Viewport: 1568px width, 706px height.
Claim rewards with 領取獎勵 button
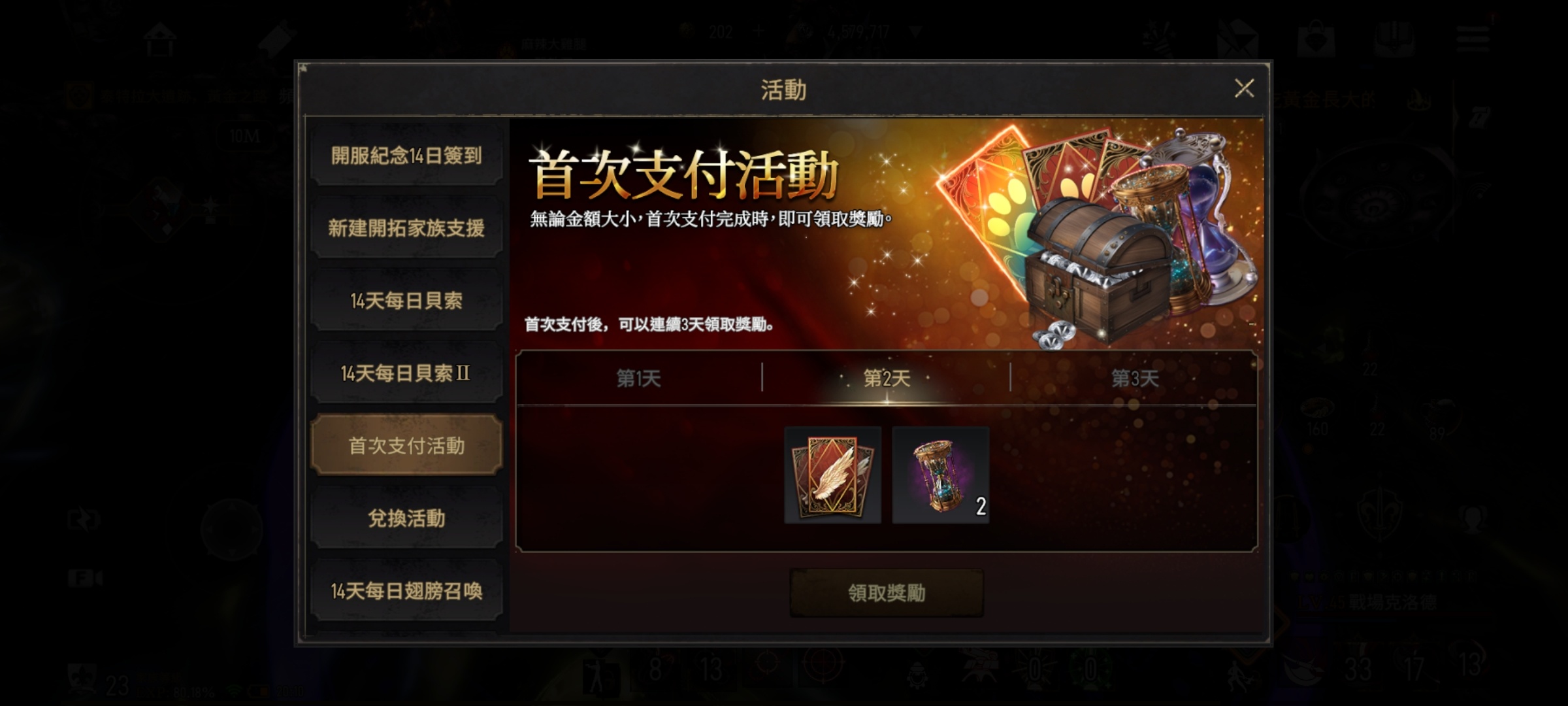pyautogui.click(x=887, y=593)
